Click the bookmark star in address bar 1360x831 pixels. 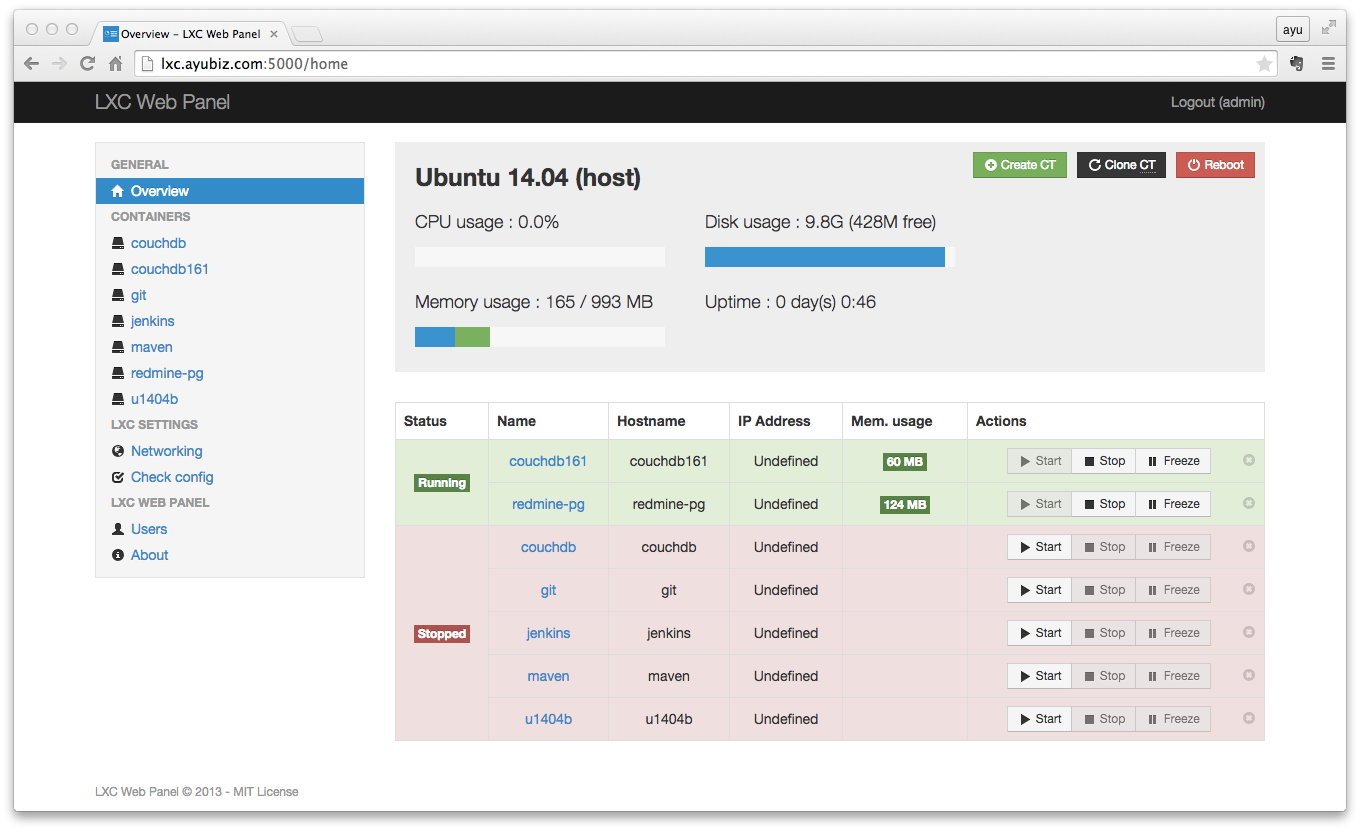click(1264, 62)
